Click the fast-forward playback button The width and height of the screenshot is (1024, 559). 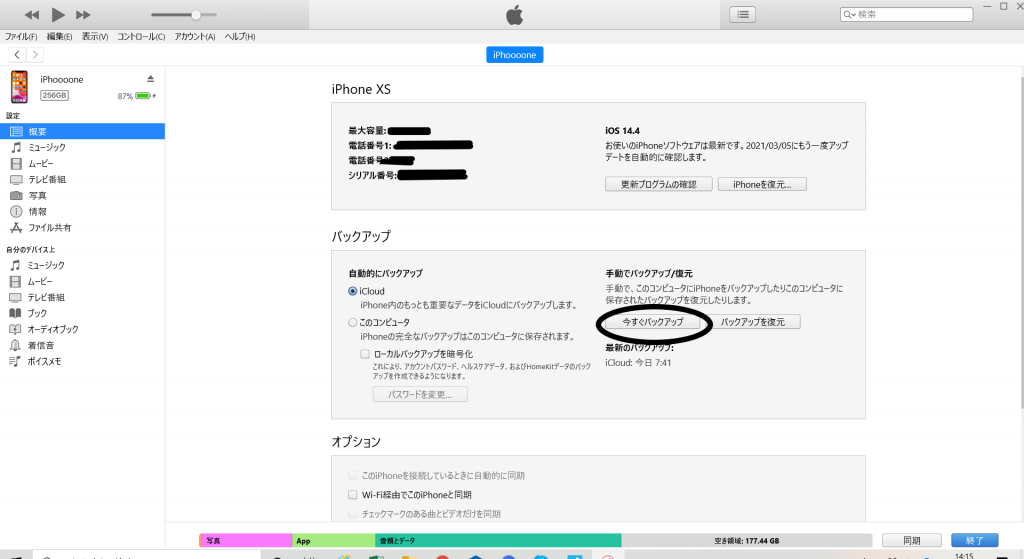(x=83, y=14)
